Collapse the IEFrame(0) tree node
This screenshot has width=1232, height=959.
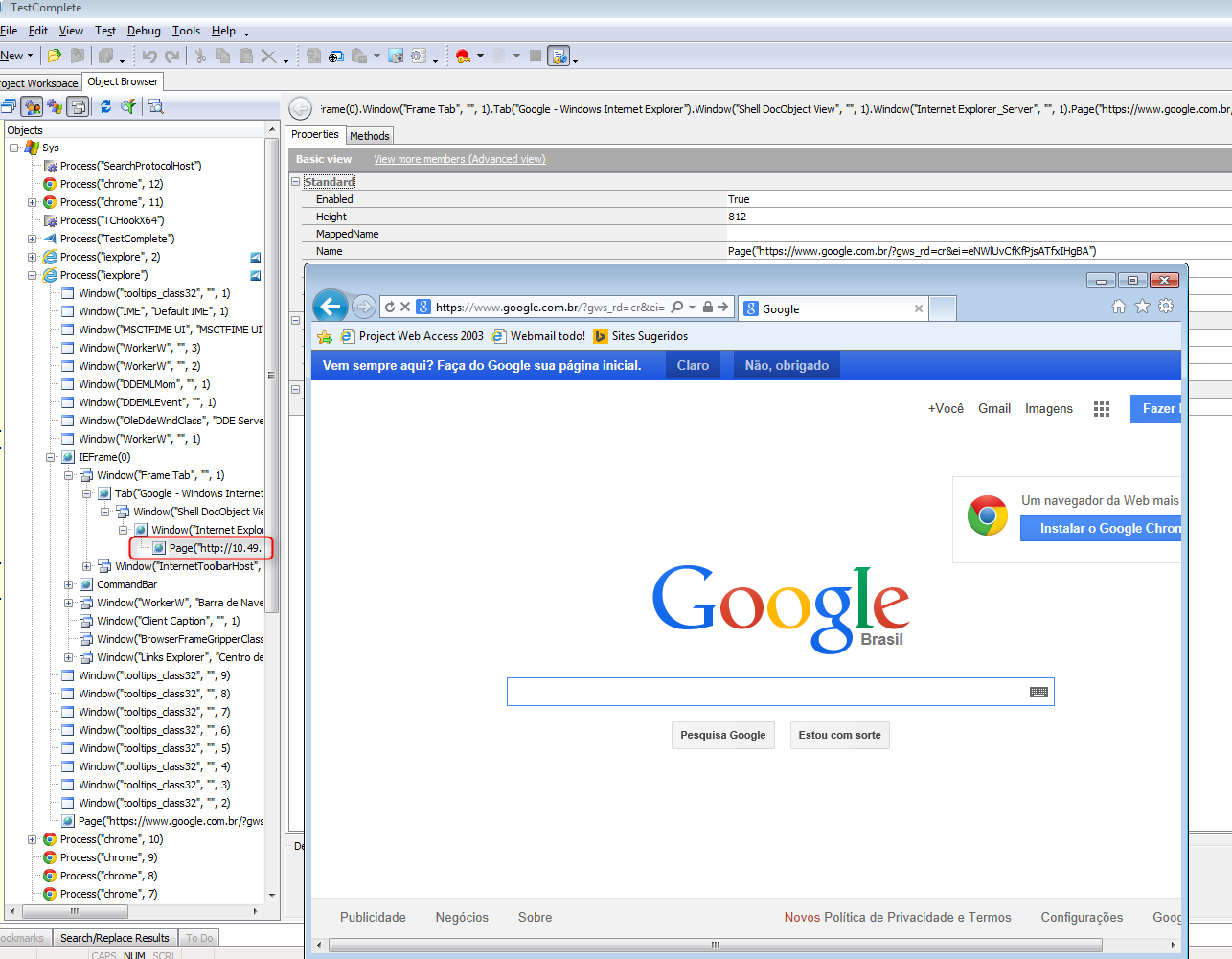tap(50, 457)
